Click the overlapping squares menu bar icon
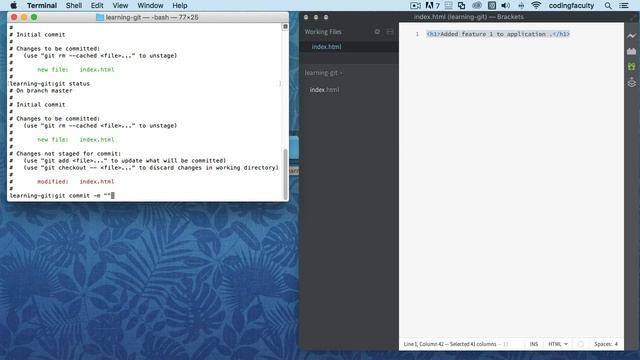 [461, 5]
